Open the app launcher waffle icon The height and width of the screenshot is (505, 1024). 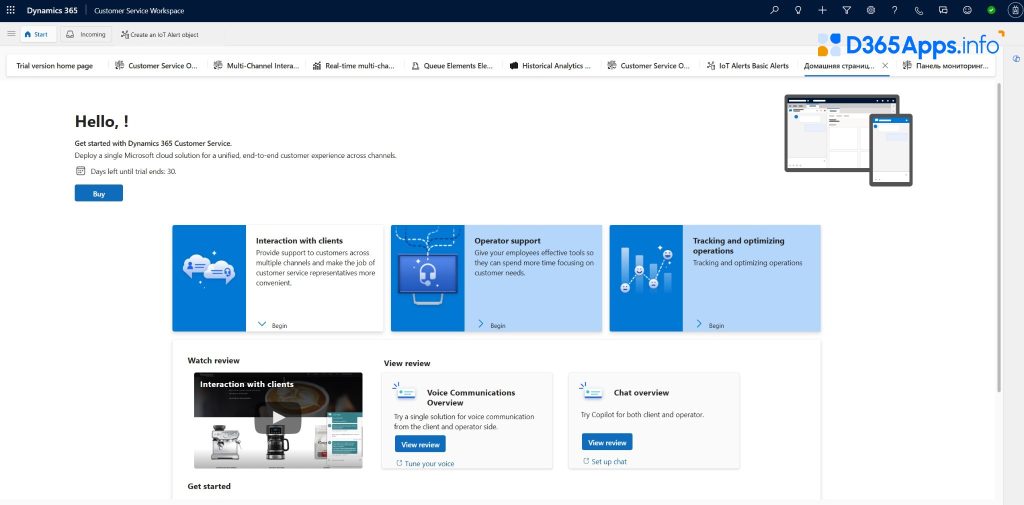pos(10,10)
